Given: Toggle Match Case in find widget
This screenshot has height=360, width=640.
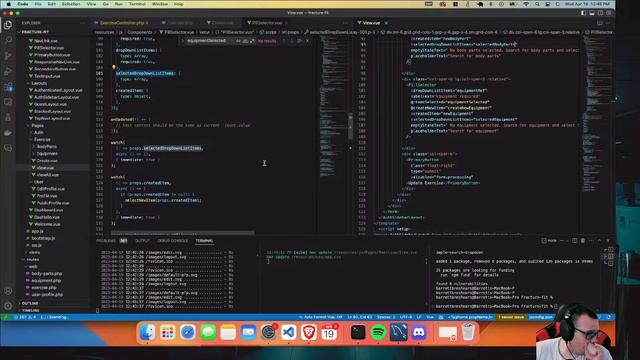Looking at the screenshot, I should pyautogui.click(x=238, y=41).
